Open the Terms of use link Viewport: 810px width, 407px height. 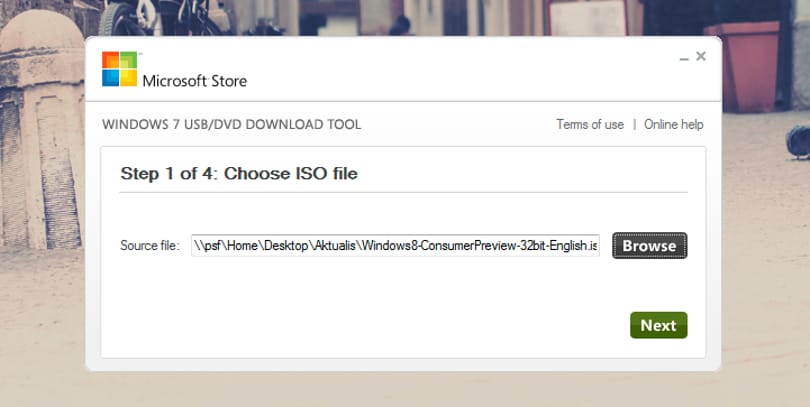click(x=589, y=124)
